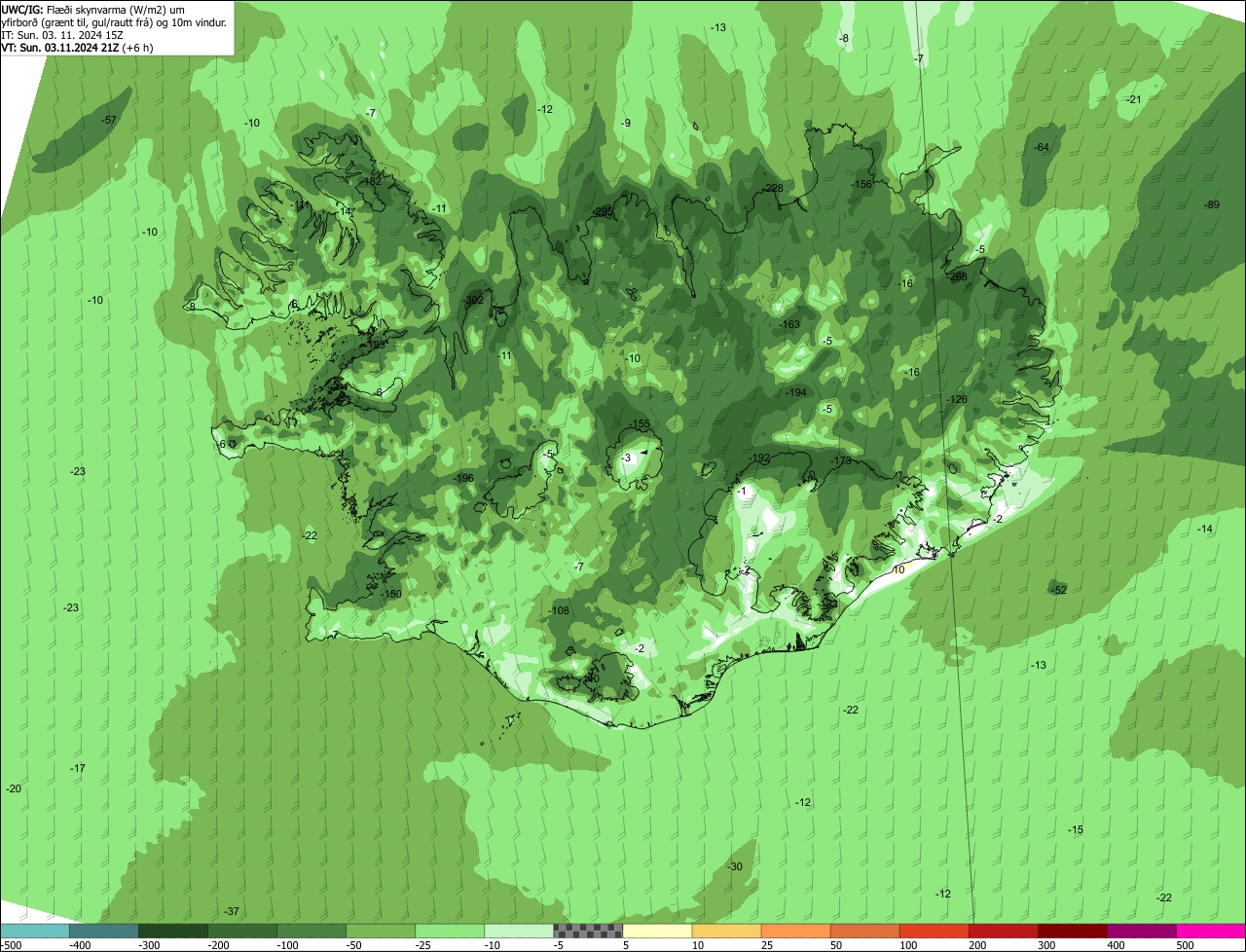This screenshot has width=1246, height=952.
Task: Click the 'IT: Sun. 03. 11. 2024 15Z' line
Action: coord(63,34)
